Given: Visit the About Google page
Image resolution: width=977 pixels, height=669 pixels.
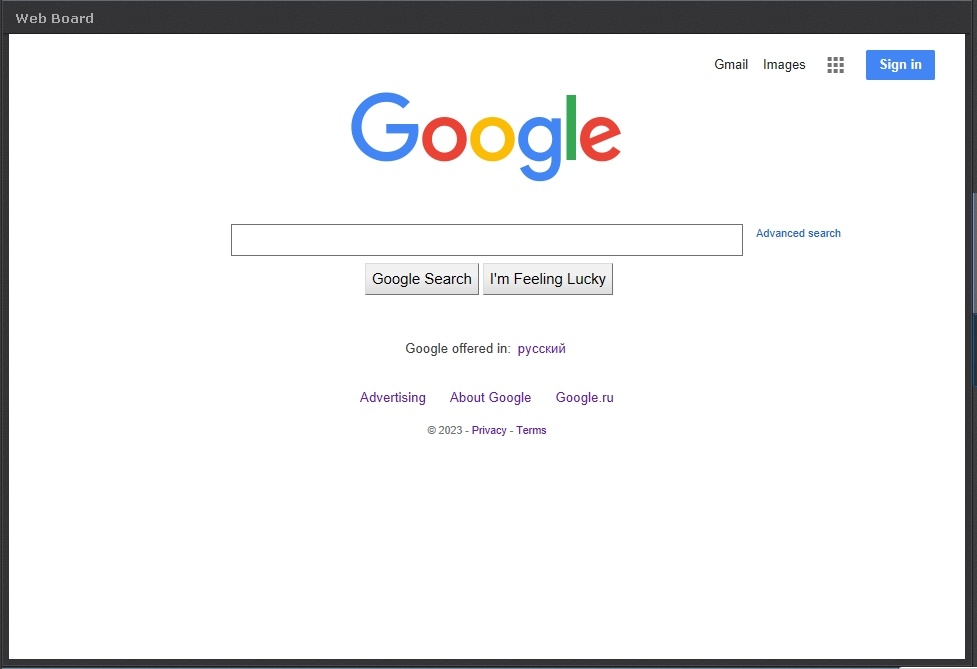Looking at the screenshot, I should [x=490, y=398].
